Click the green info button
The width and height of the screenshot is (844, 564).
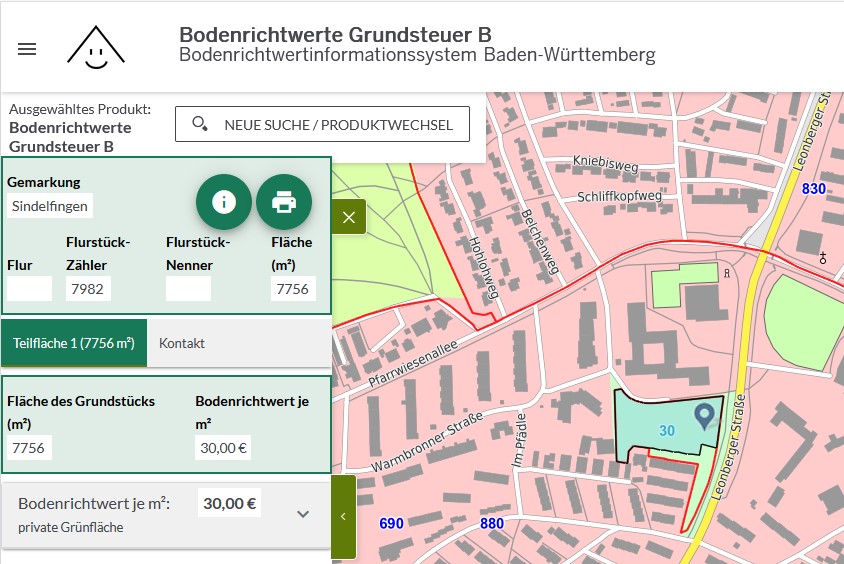(x=223, y=202)
